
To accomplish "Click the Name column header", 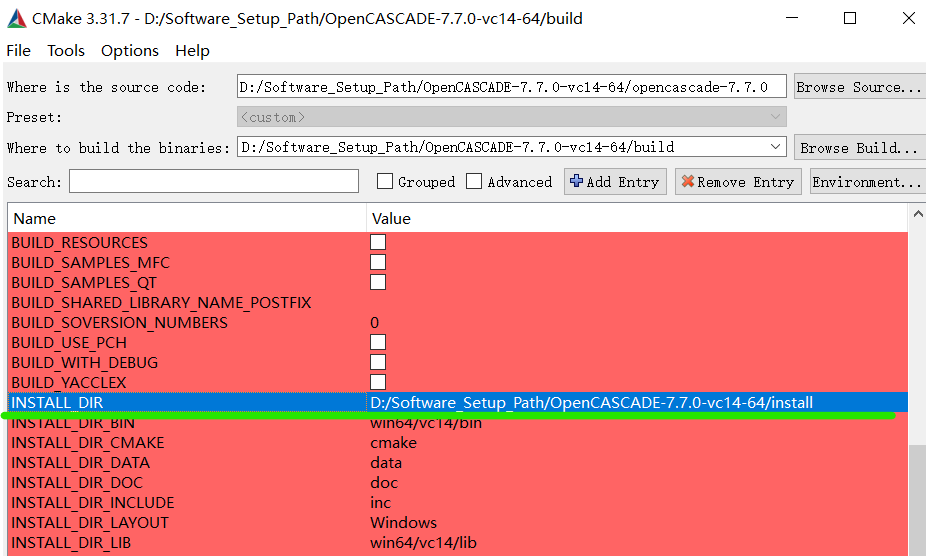I will [x=187, y=219].
